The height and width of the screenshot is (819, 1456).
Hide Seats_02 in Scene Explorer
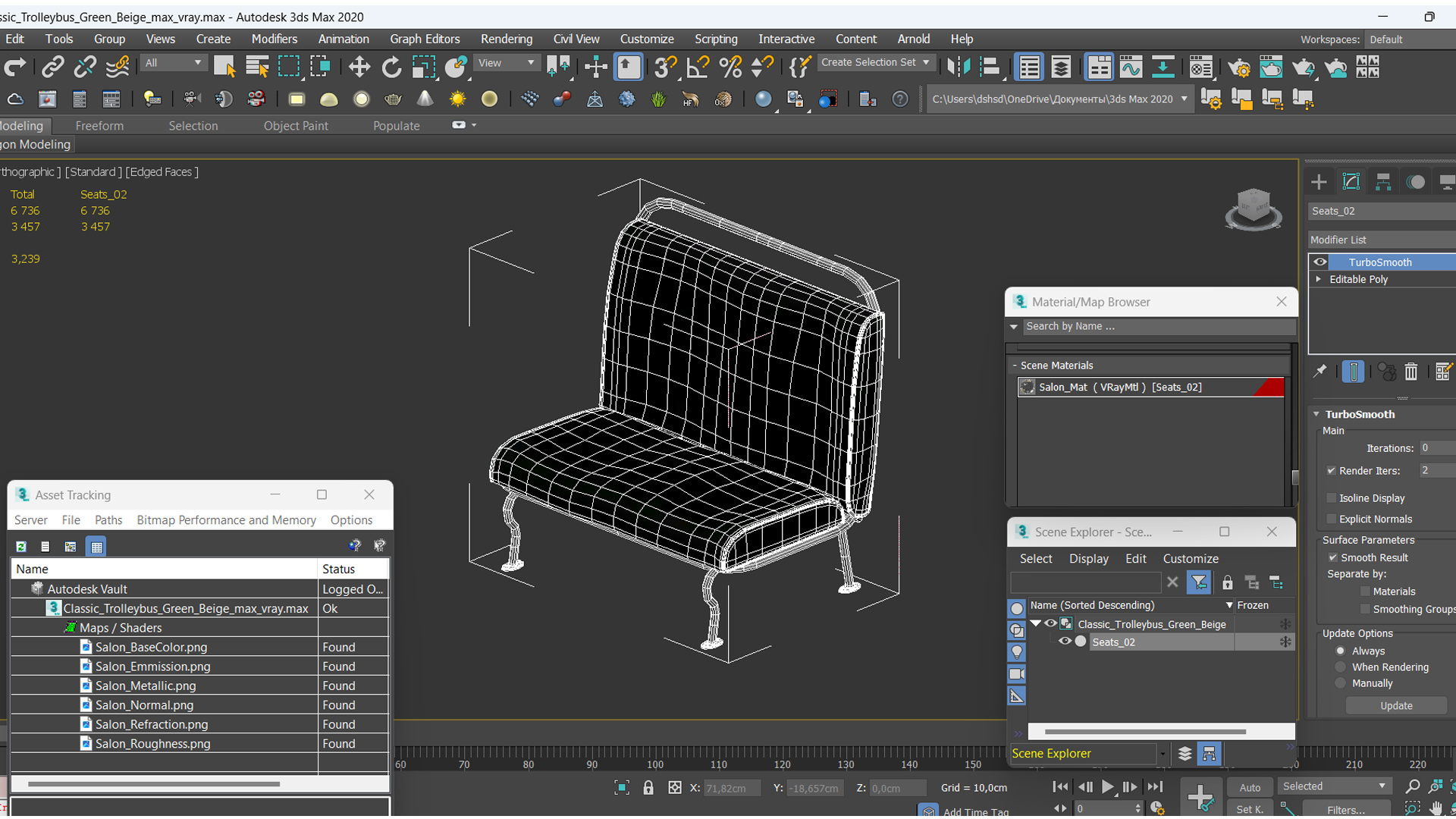1064,642
